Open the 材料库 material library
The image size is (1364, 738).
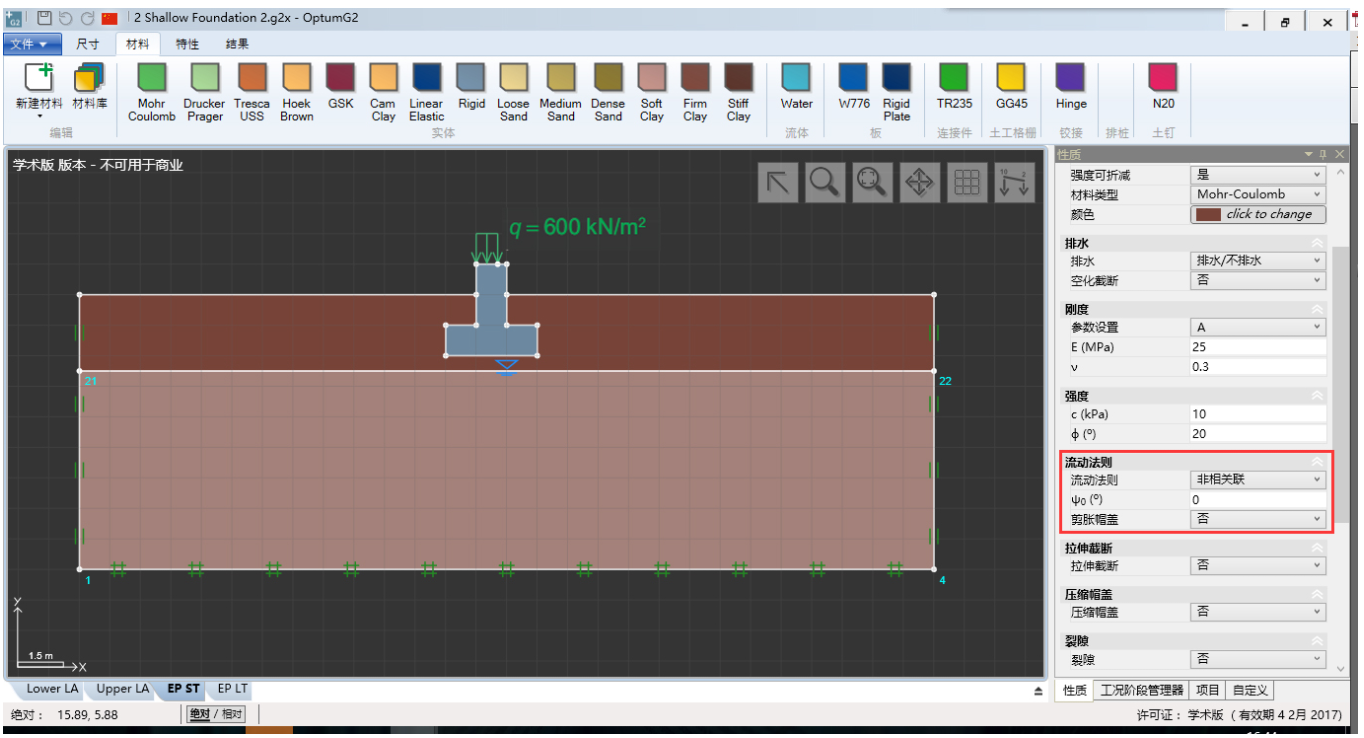tap(89, 78)
